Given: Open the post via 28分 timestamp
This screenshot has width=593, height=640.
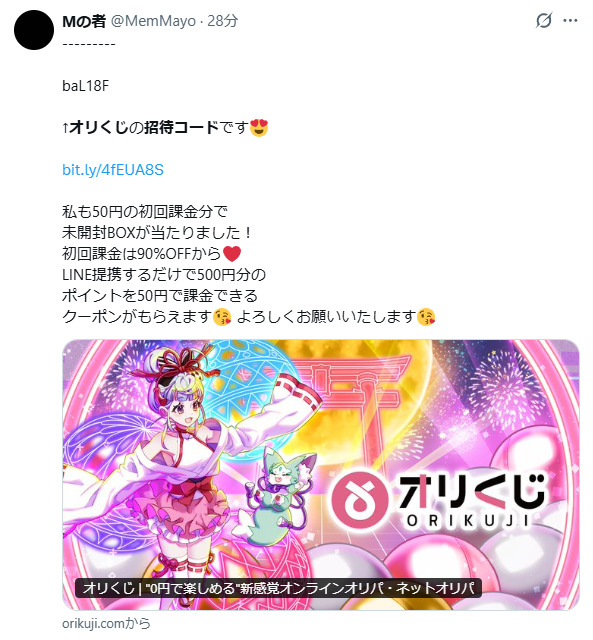Looking at the screenshot, I should pos(222,21).
